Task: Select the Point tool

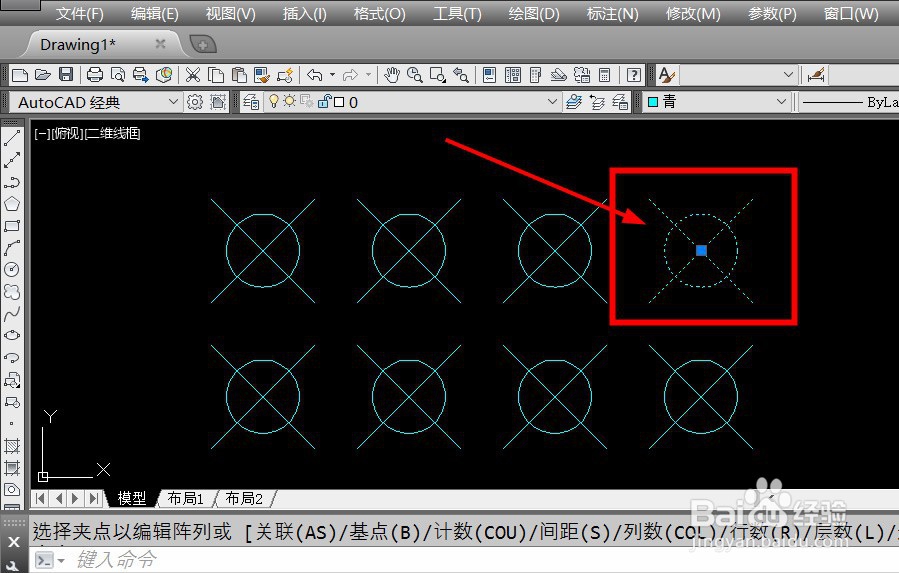Action: [12, 424]
